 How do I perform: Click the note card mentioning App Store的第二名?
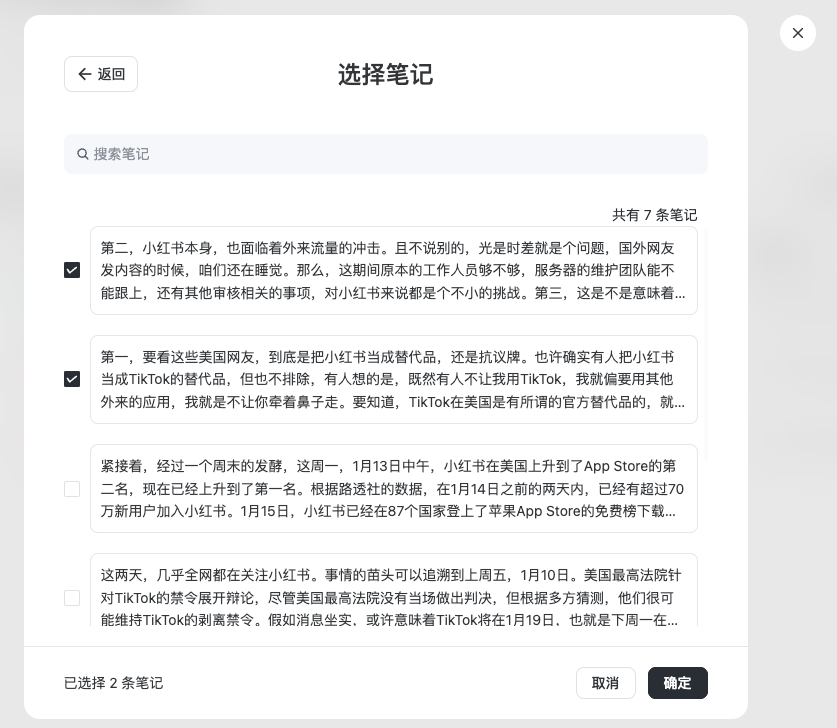point(393,488)
